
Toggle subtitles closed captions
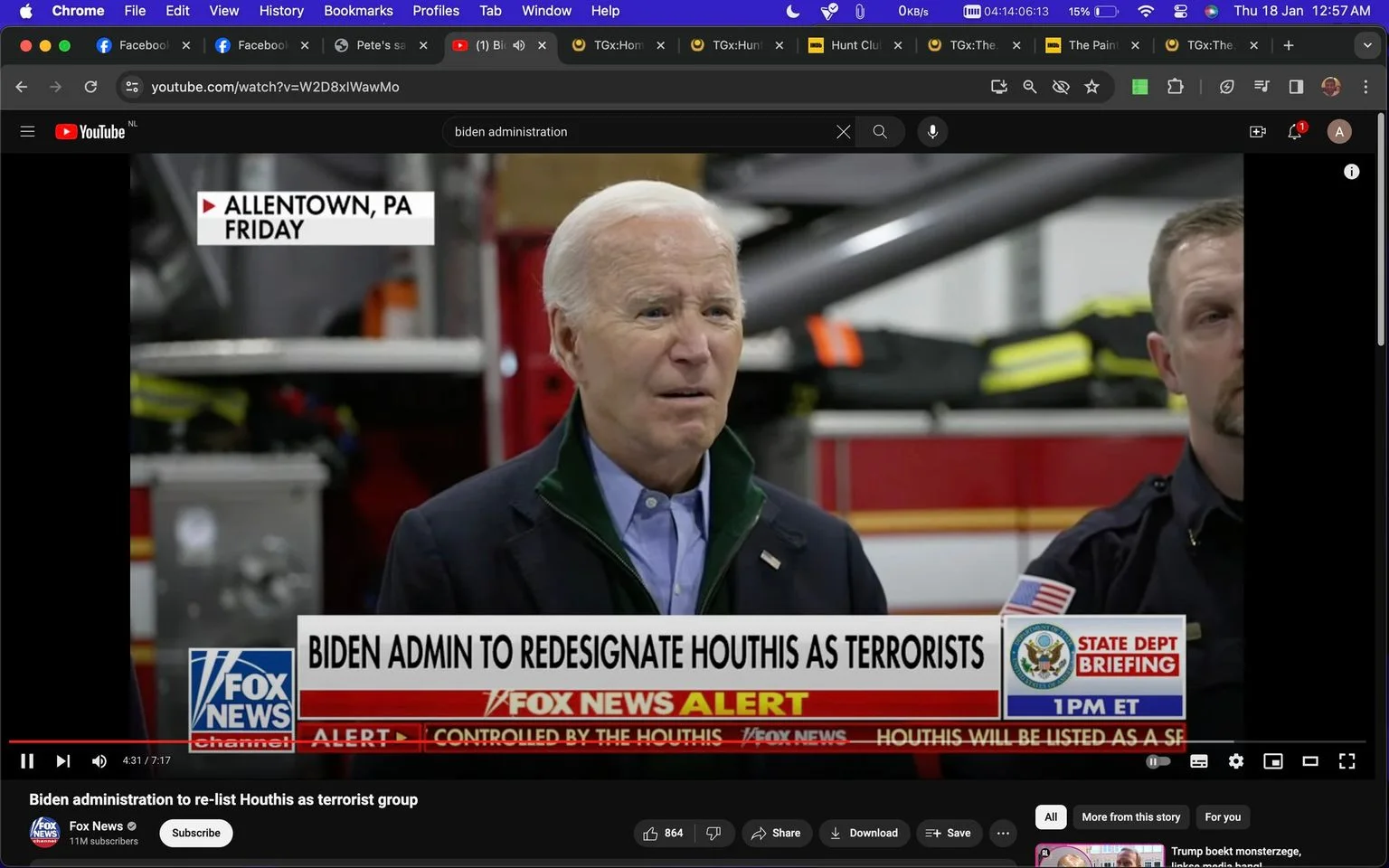(x=1199, y=761)
